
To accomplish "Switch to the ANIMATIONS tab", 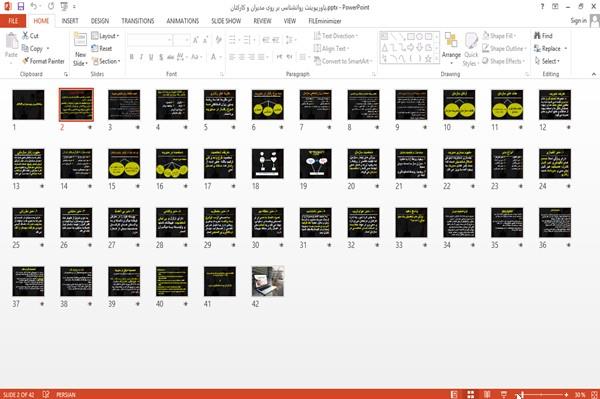I will click(x=183, y=21).
